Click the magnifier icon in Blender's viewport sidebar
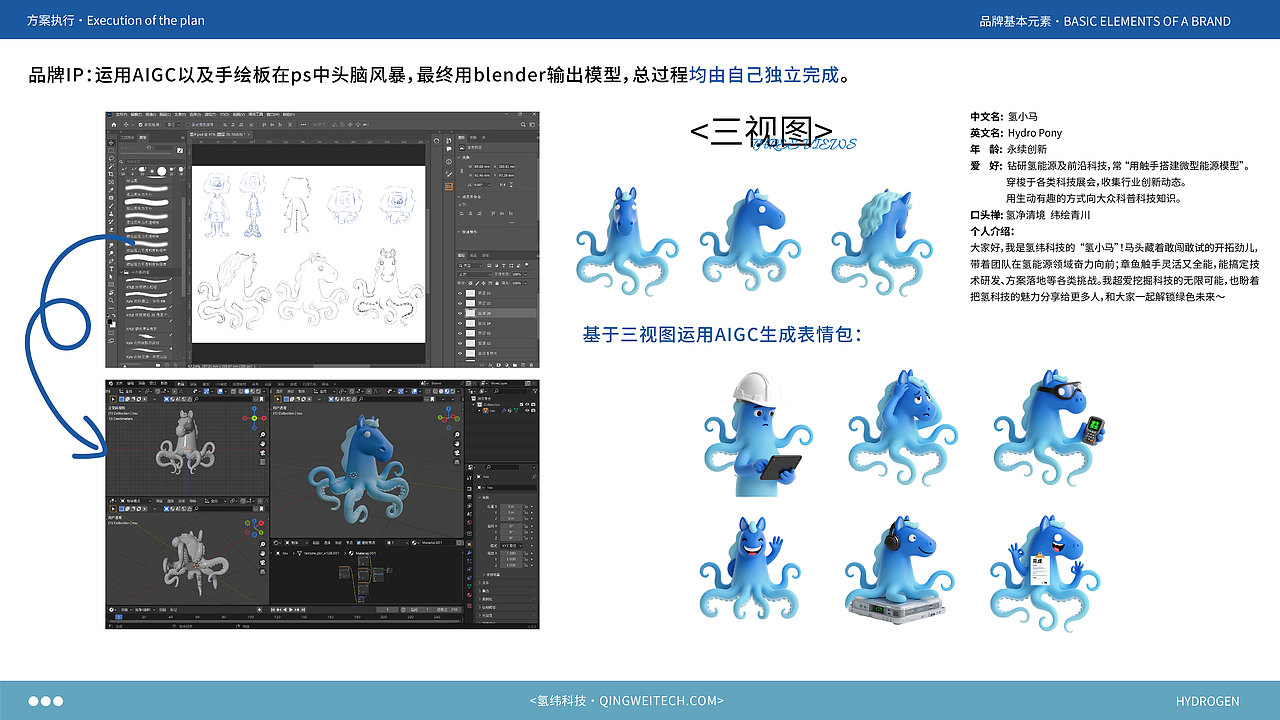Screen dimensions: 1280x720 click(457, 434)
